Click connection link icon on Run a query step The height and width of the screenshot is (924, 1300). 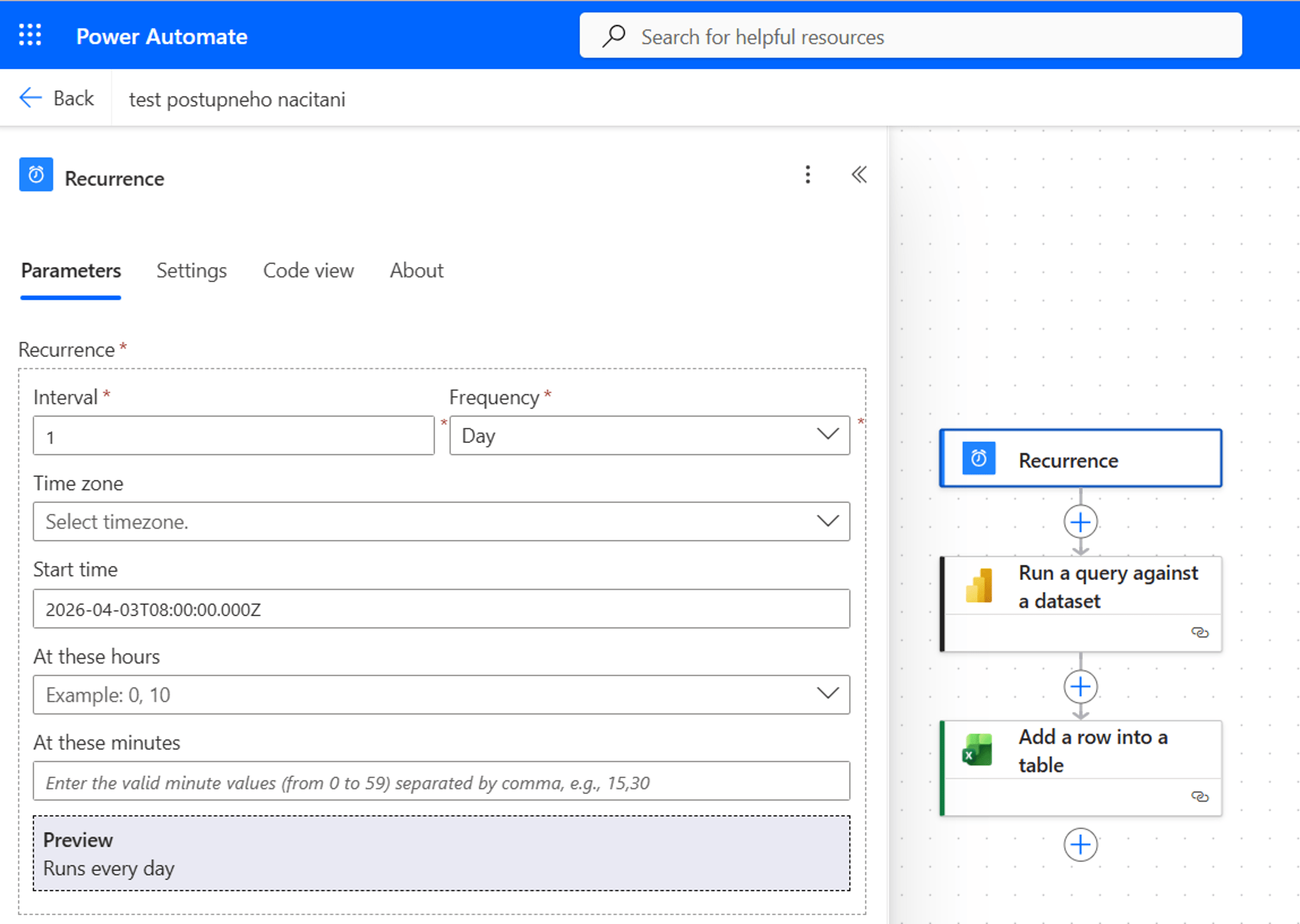(x=1199, y=633)
